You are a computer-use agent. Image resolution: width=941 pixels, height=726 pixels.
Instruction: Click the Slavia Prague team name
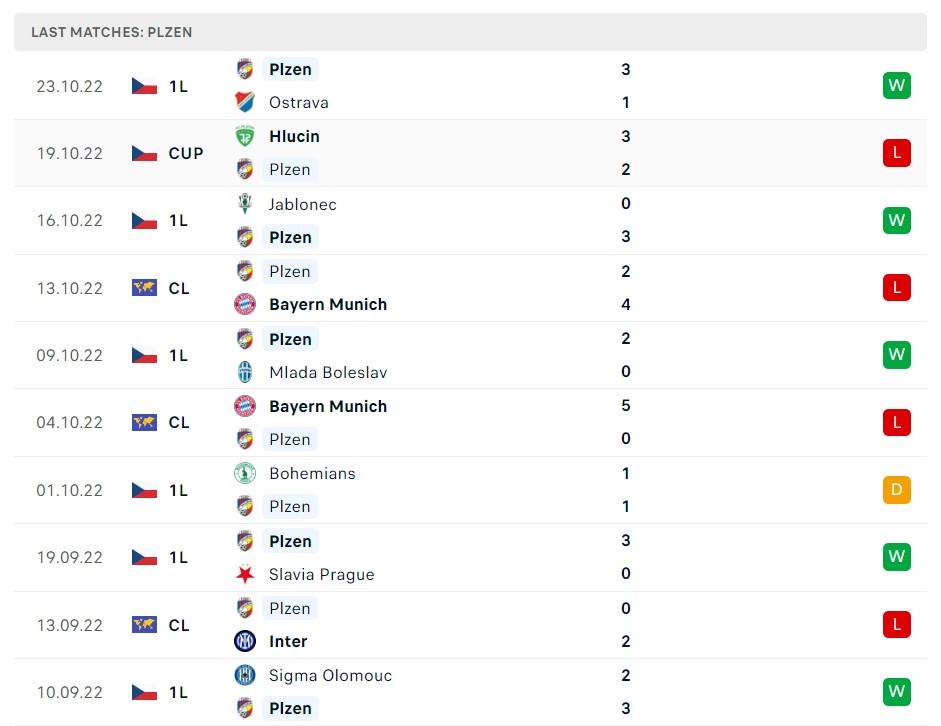point(321,574)
